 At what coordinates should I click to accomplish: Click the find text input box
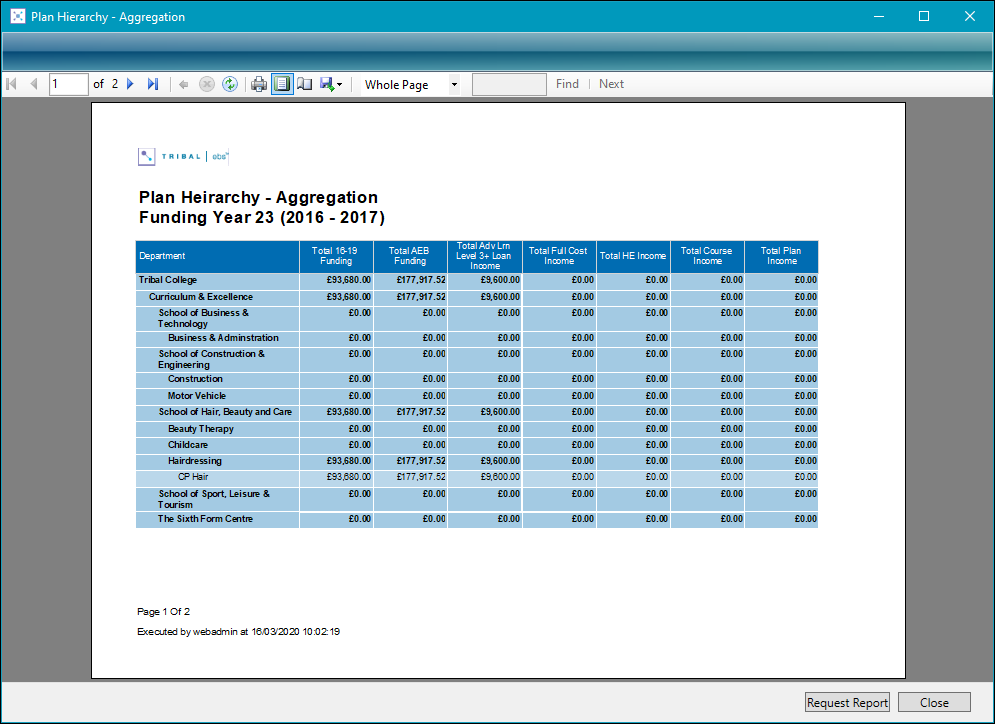(509, 84)
